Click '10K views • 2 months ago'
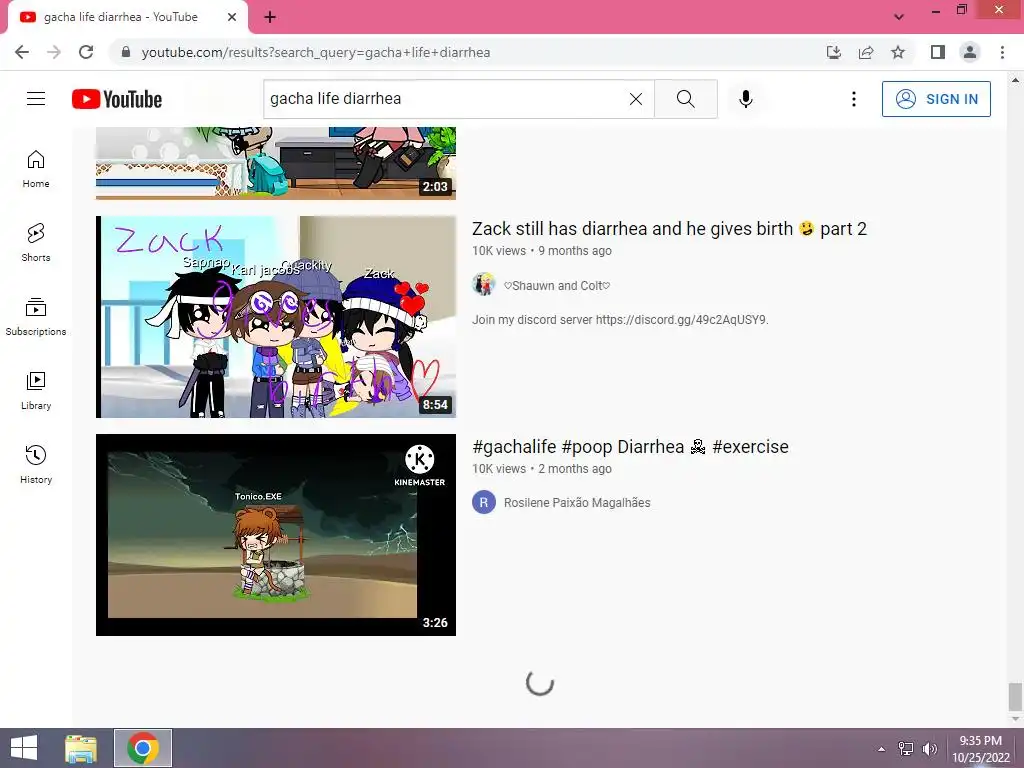Image resolution: width=1024 pixels, height=768 pixels. [542, 469]
